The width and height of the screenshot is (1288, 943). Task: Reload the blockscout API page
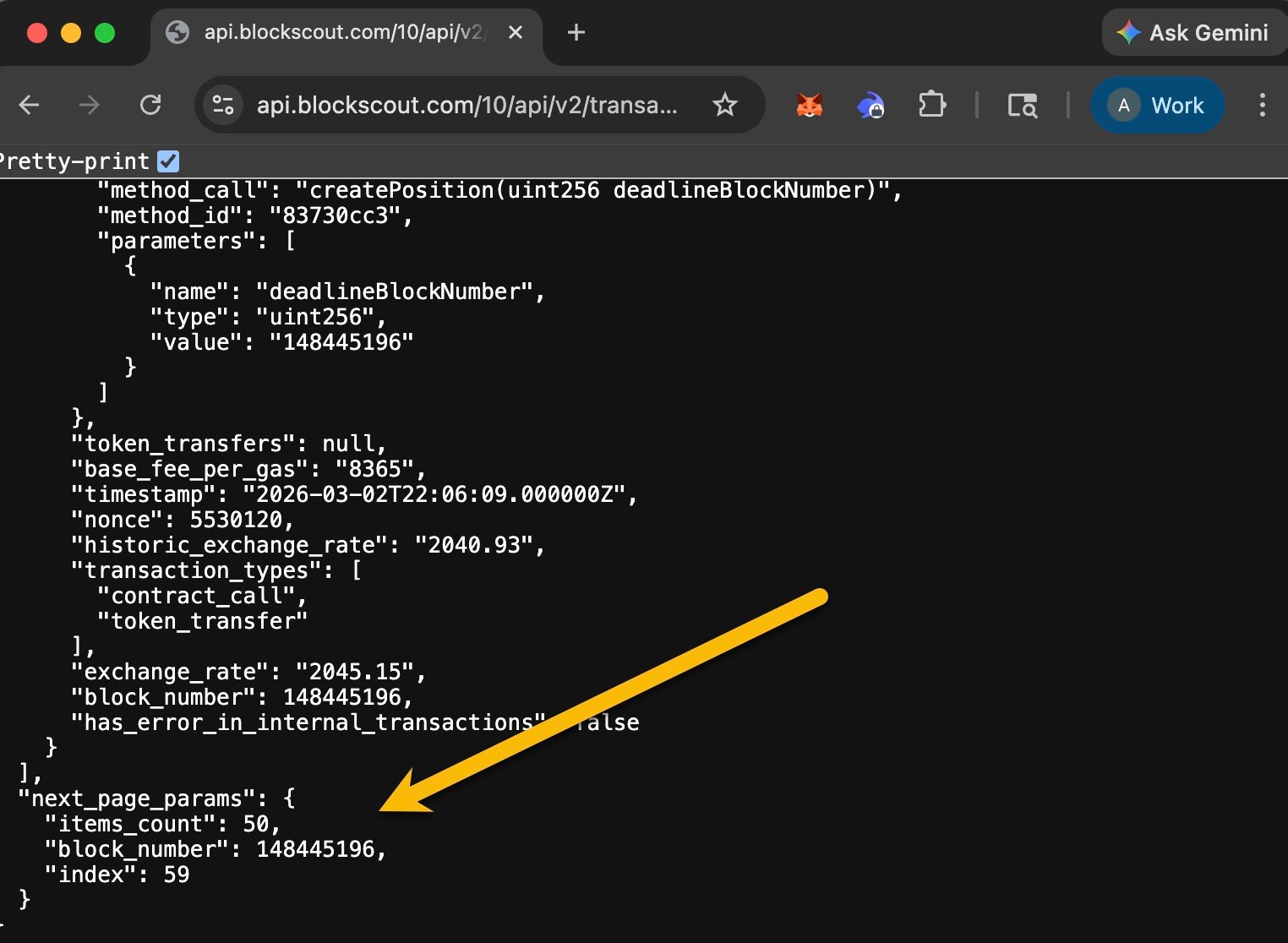point(150,105)
